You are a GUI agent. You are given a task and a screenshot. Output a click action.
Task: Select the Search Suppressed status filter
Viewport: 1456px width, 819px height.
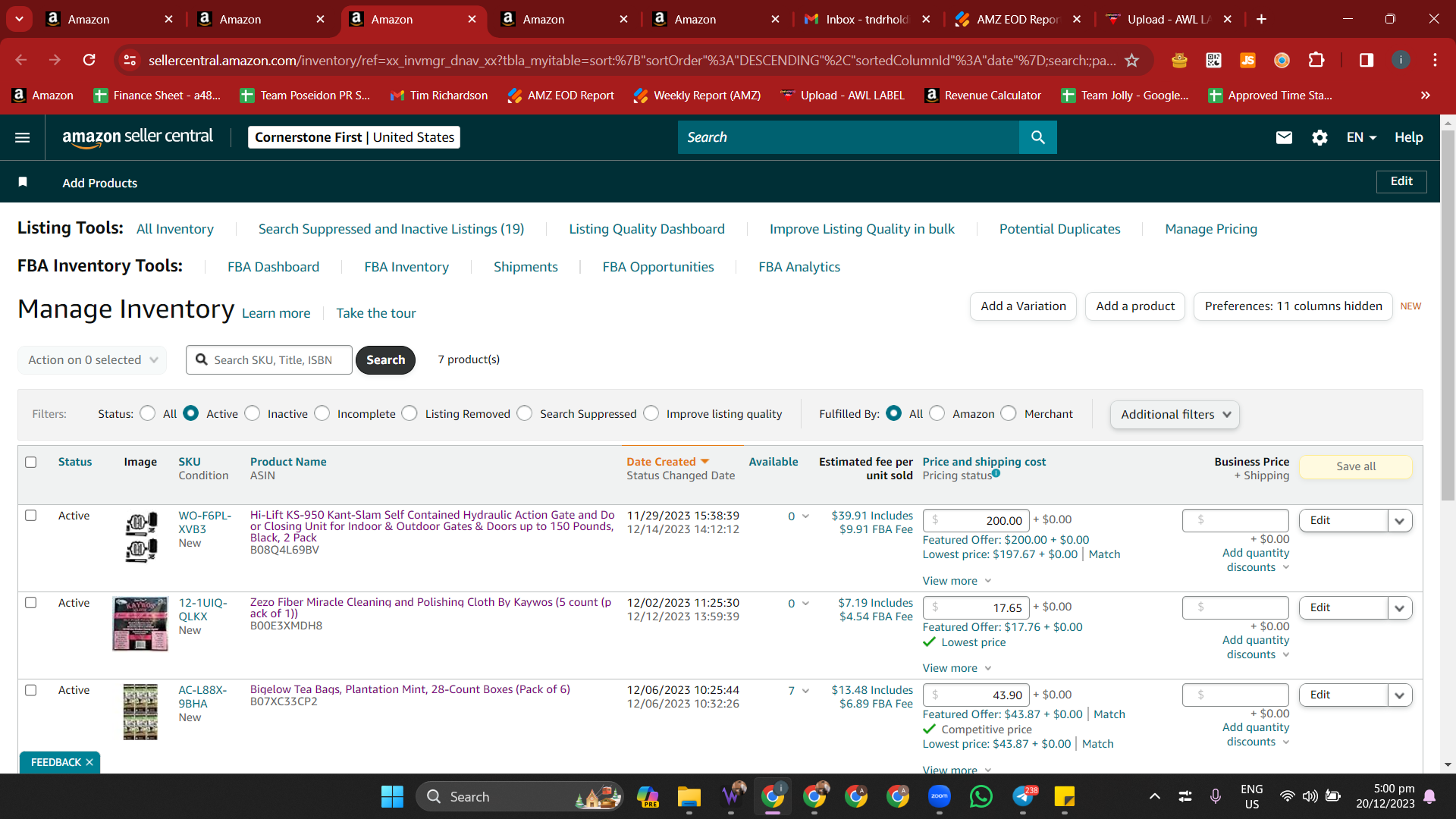tap(525, 413)
